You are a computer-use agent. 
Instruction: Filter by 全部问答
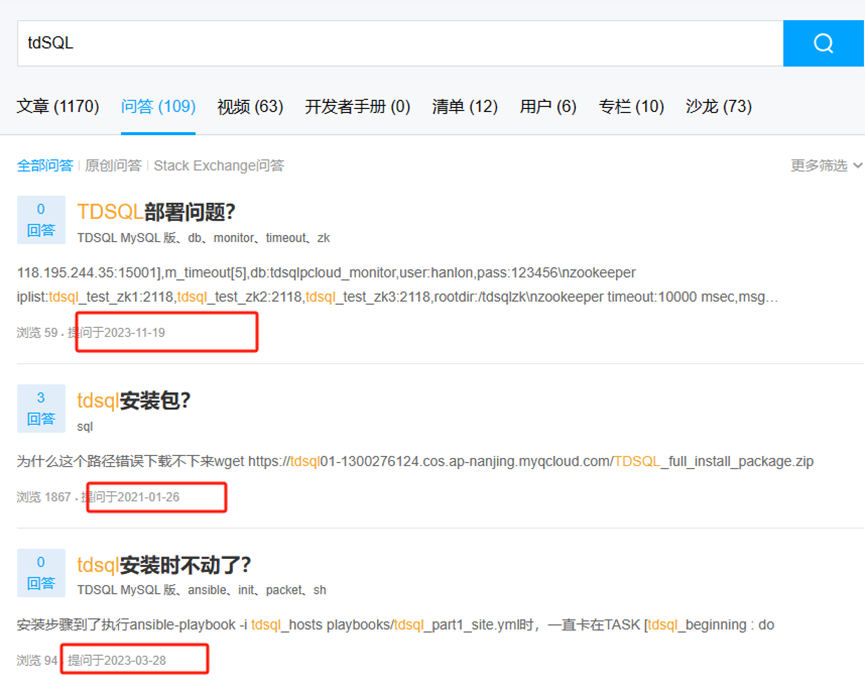pyautogui.click(x=45, y=165)
